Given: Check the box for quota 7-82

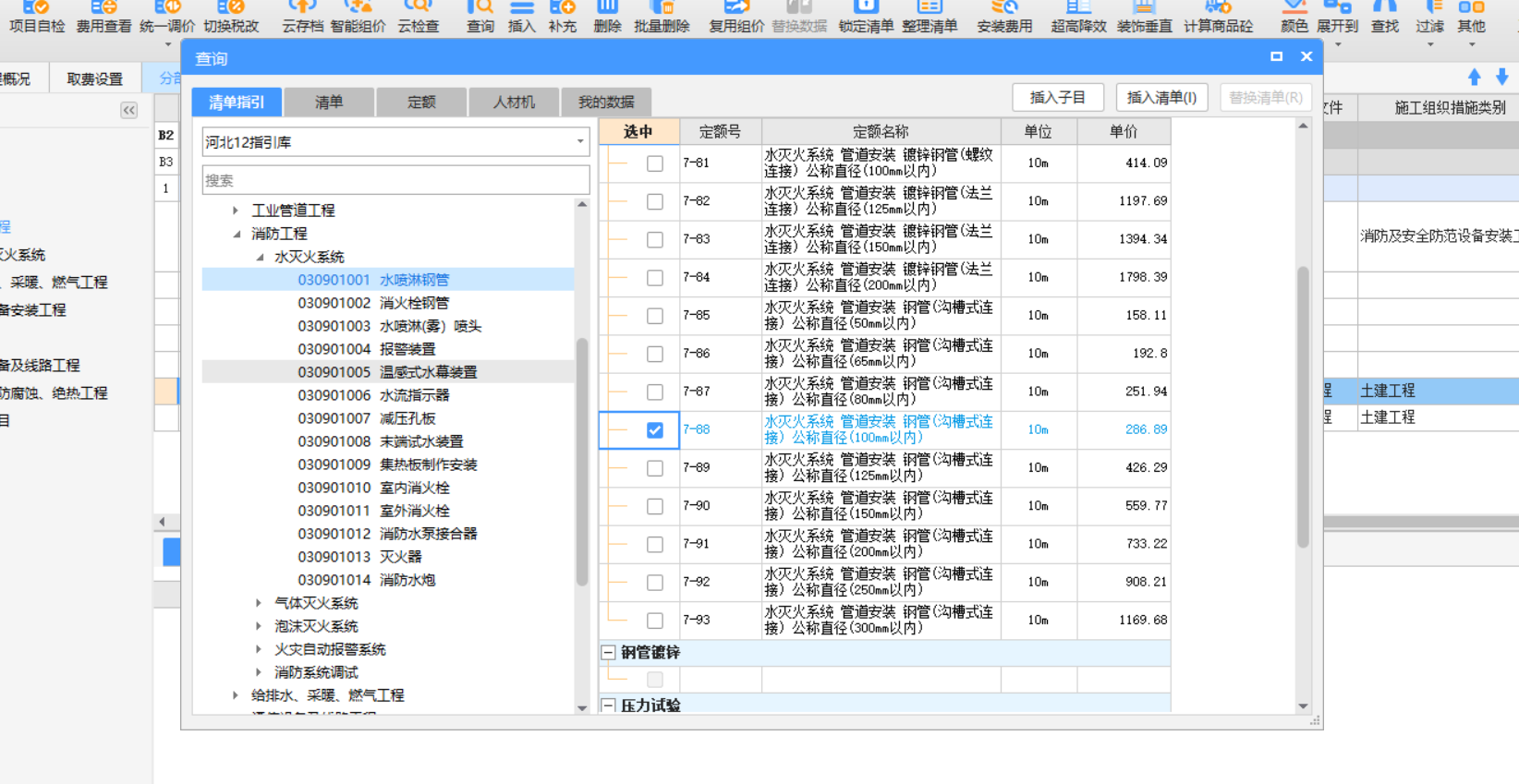Looking at the screenshot, I should (655, 201).
